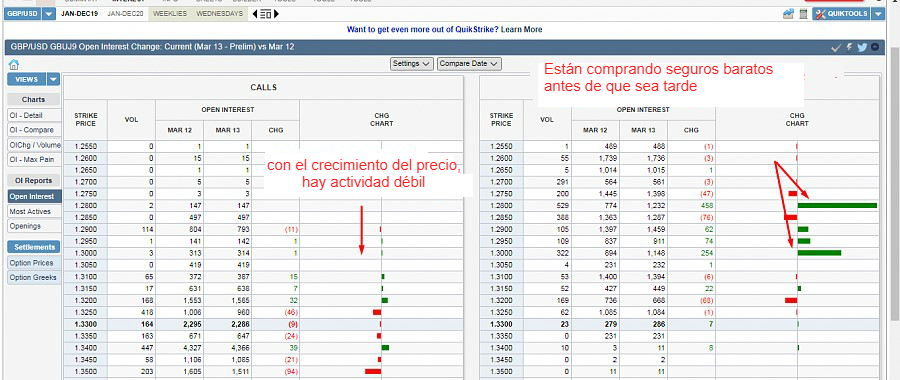Select the Open Interest report

click(x=34, y=196)
